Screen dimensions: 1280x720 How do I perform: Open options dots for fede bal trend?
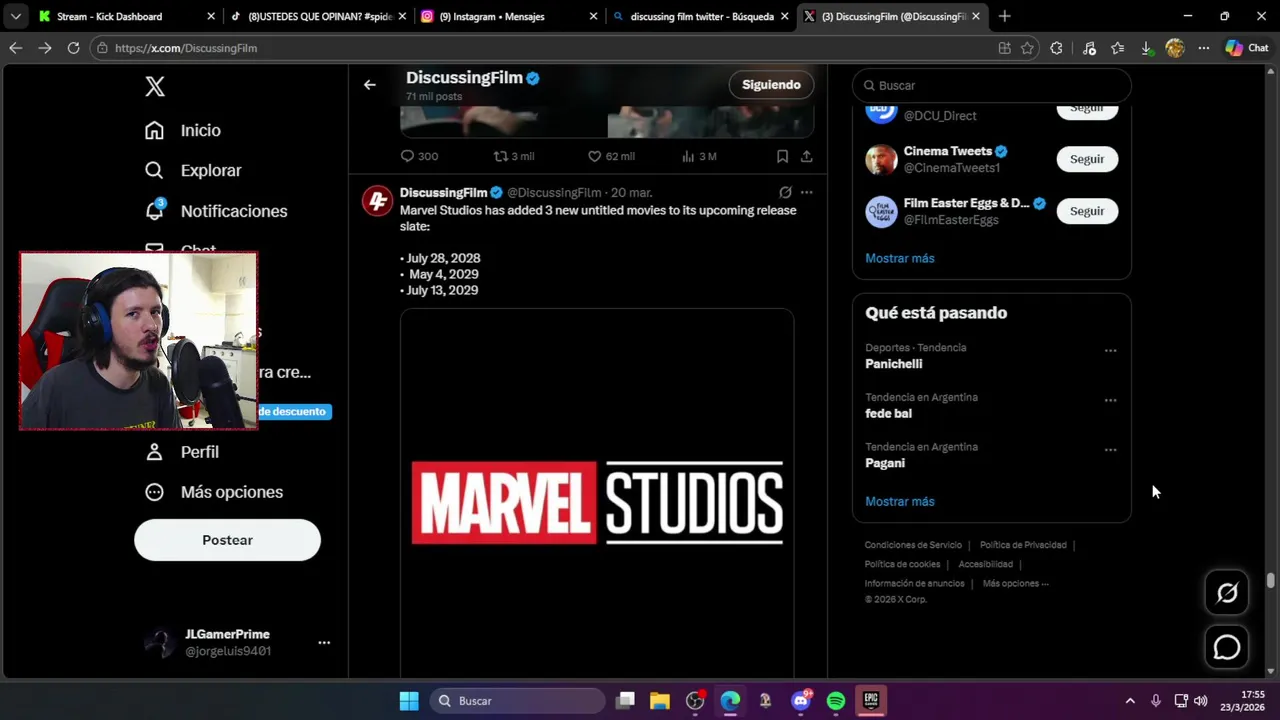coord(1110,400)
